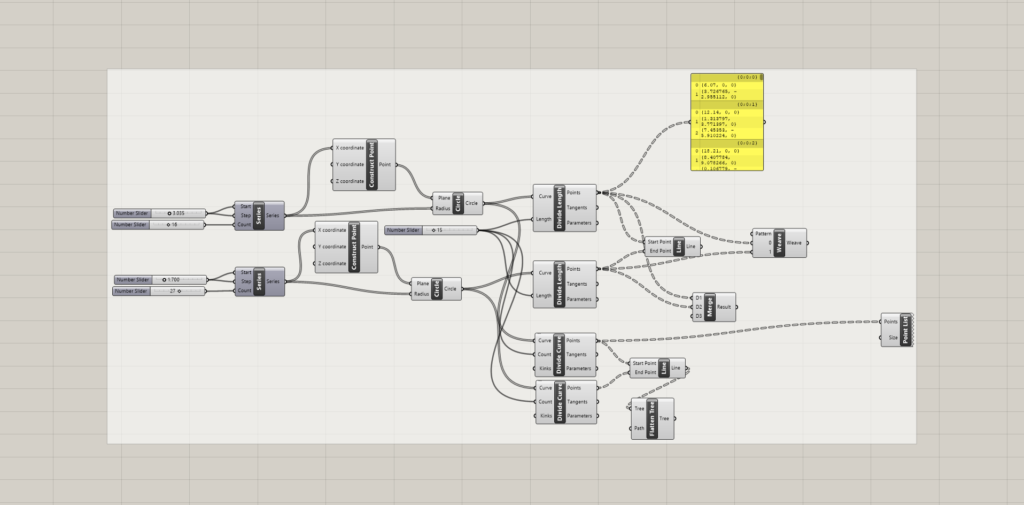Click the Weave output grip label
The image size is (1024, 505).
tap(793, 243)
